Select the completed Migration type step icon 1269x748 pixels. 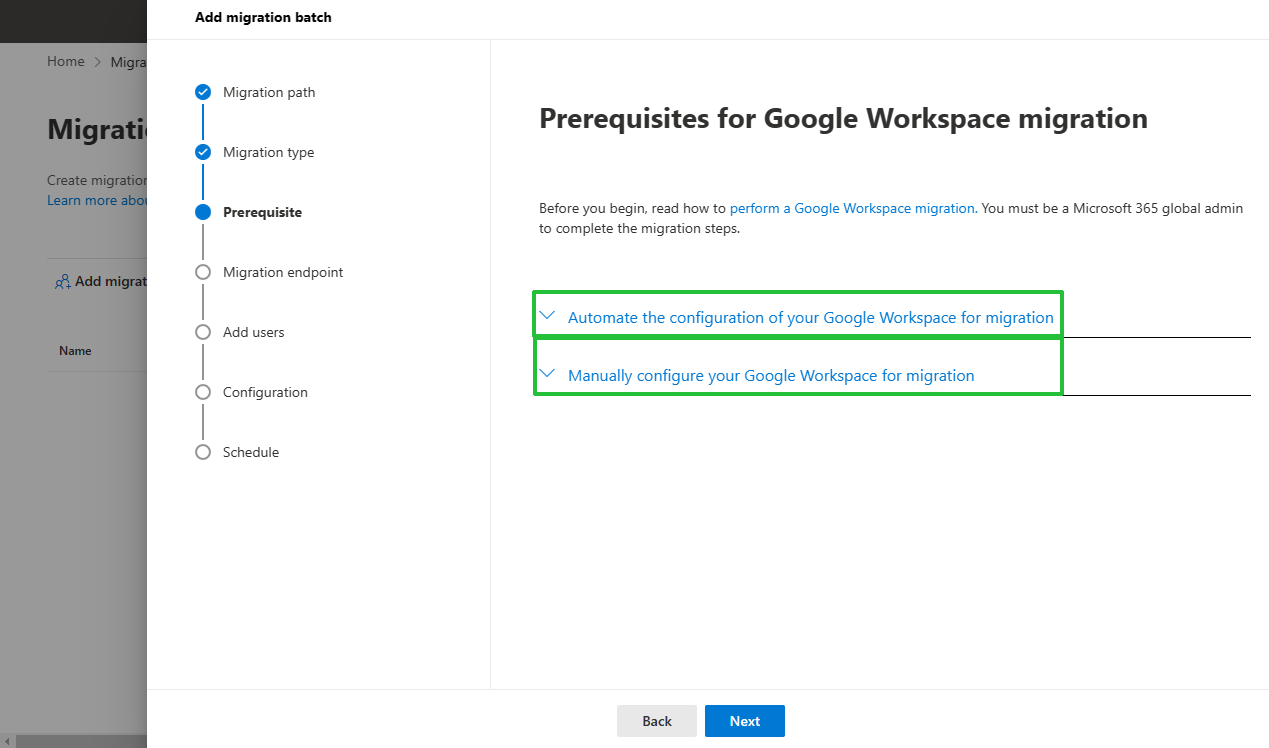203,152
